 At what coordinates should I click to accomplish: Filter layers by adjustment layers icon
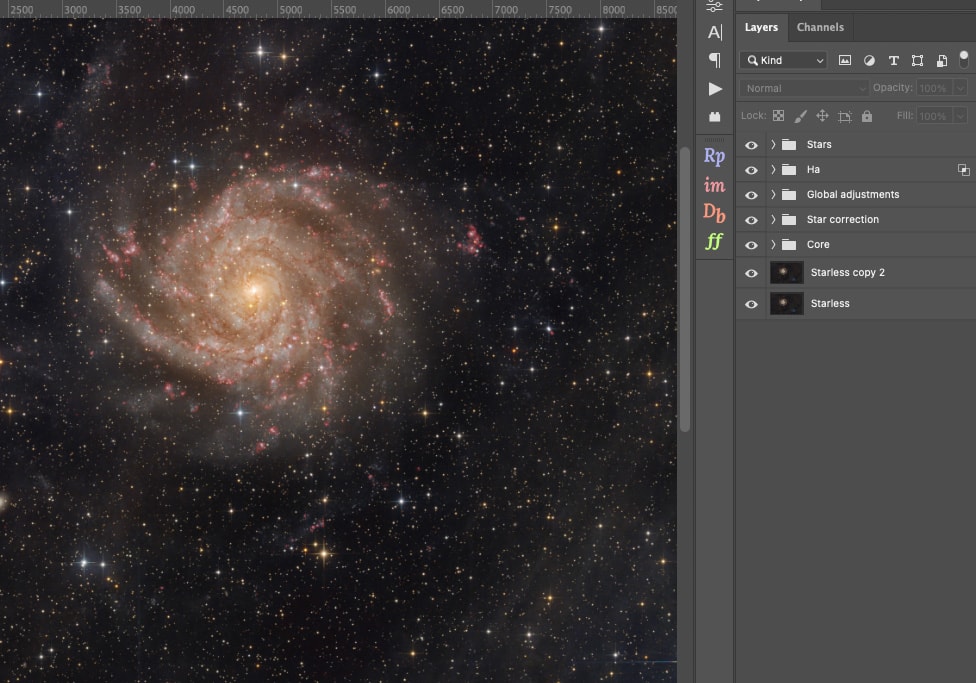pyautogui.click(x=869, y=60)
